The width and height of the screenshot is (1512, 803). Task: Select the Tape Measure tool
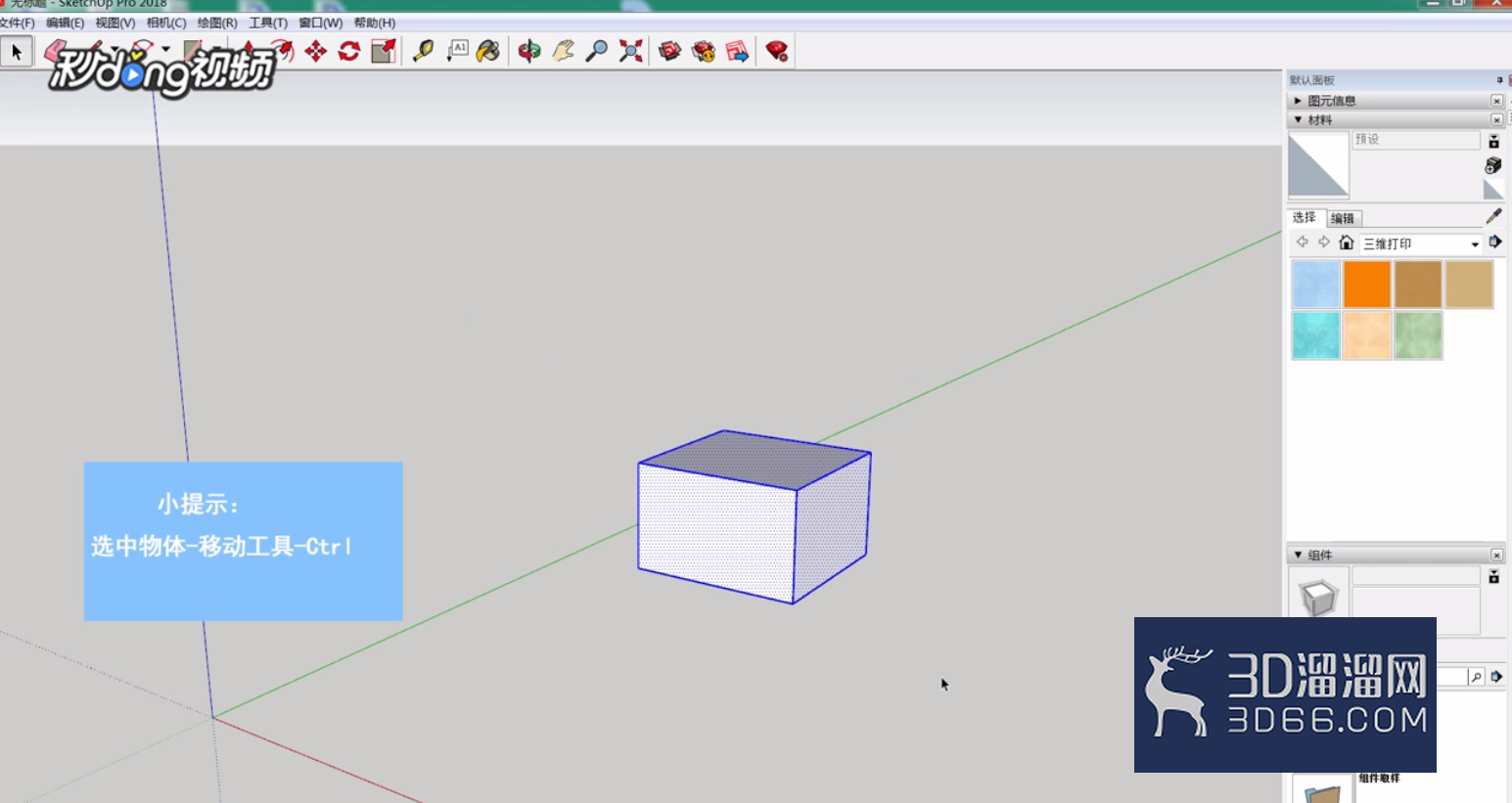tap(423, 52)
